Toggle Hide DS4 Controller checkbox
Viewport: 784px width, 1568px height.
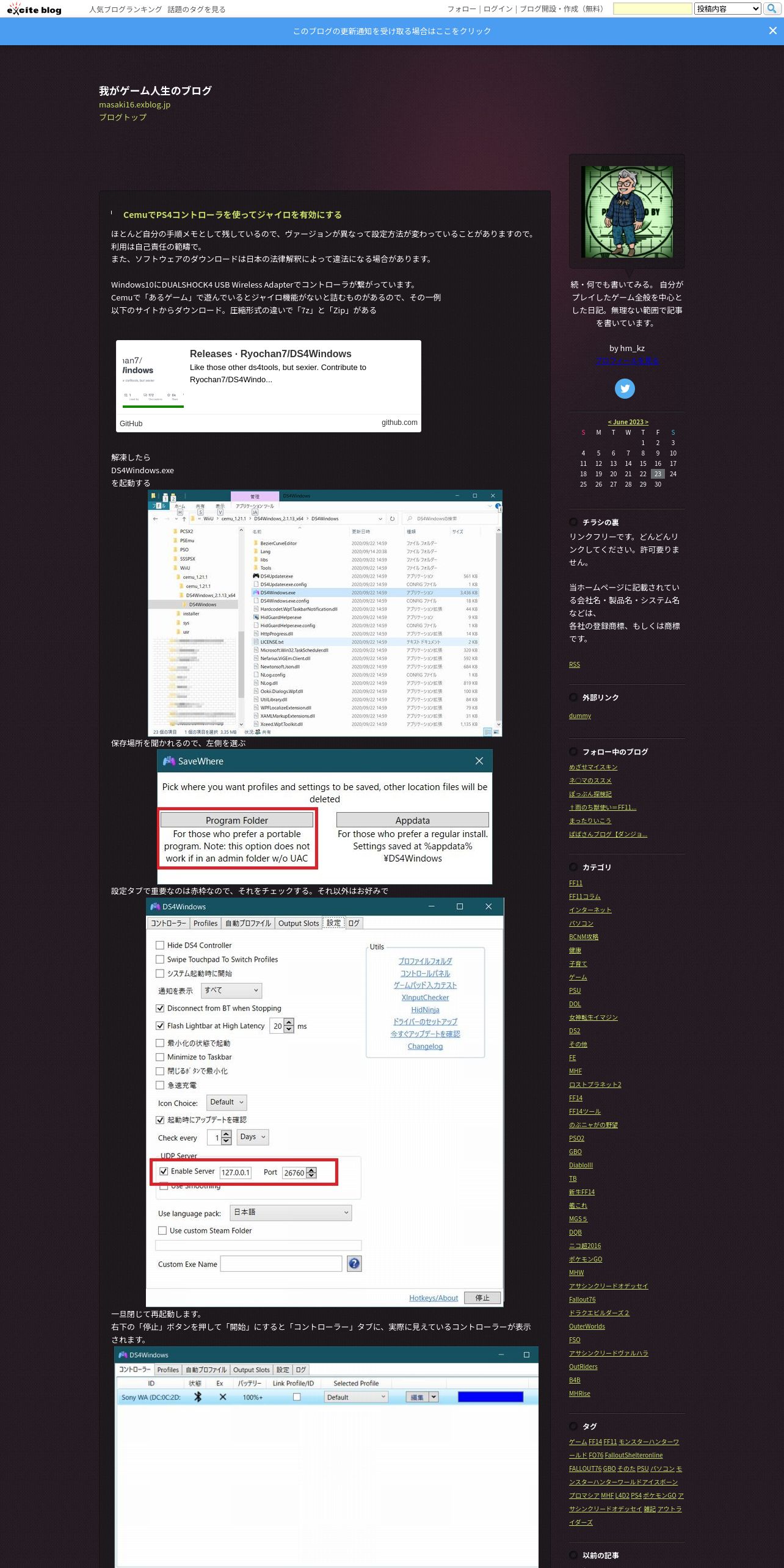click(160, 945)
